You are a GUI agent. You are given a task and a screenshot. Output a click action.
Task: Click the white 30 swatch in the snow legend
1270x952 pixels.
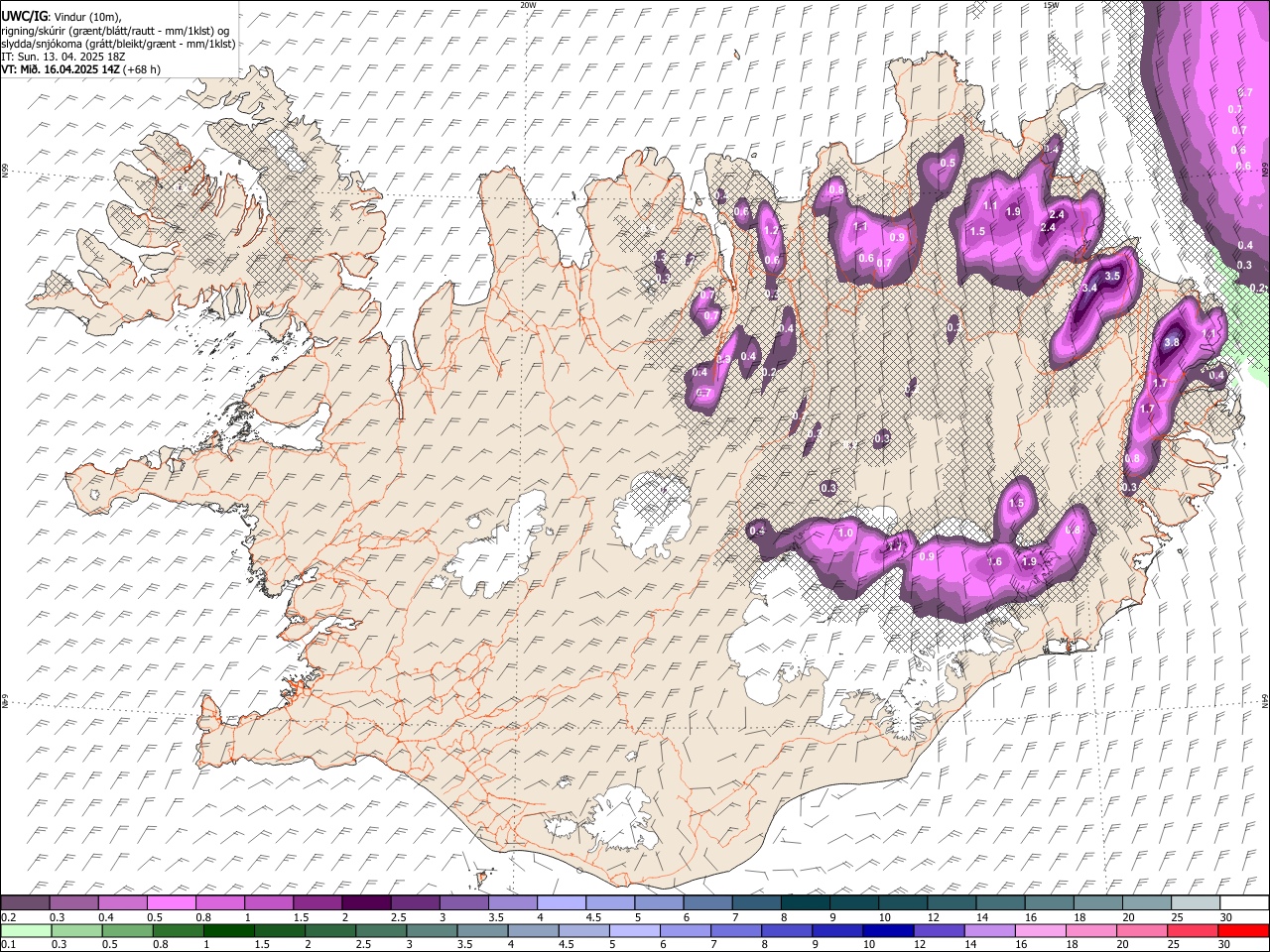tap(1244, 902)
